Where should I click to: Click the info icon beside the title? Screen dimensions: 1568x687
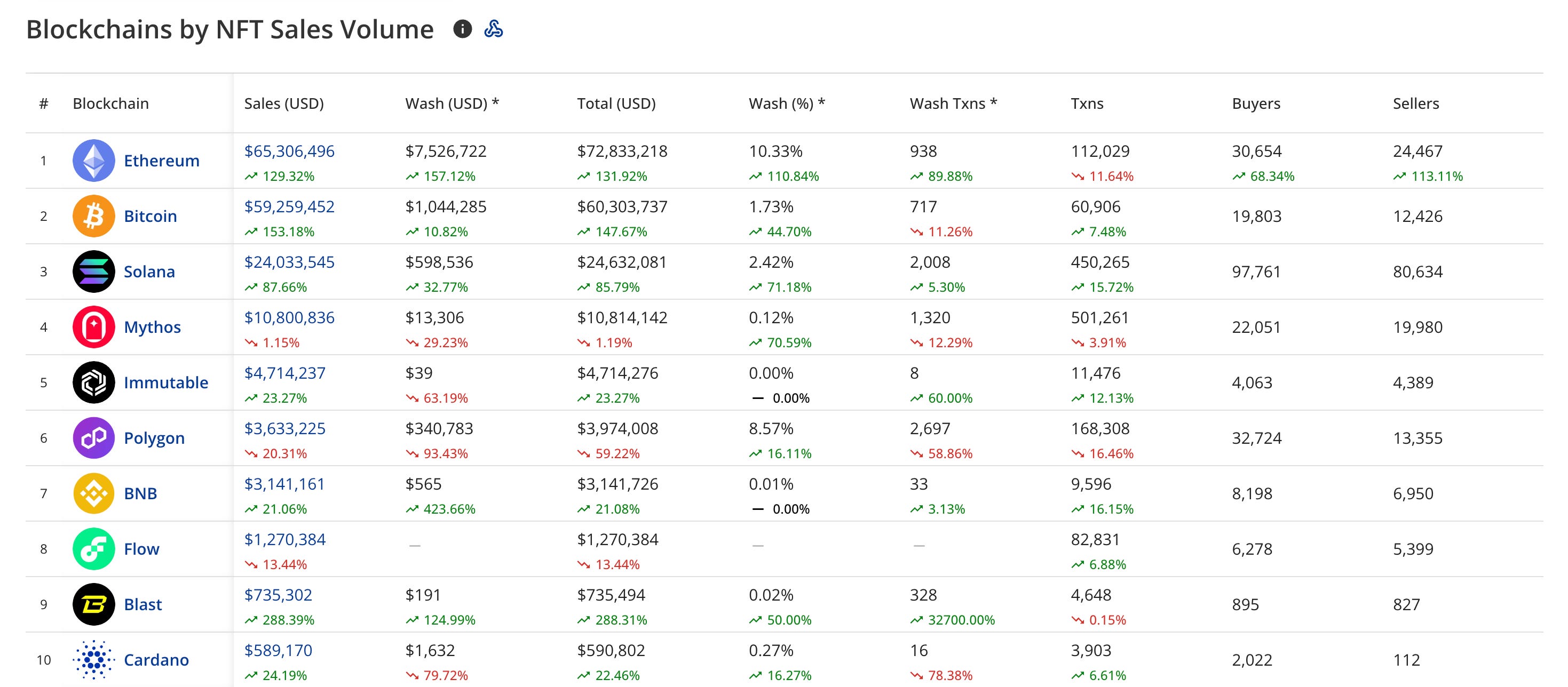(463, 29)
